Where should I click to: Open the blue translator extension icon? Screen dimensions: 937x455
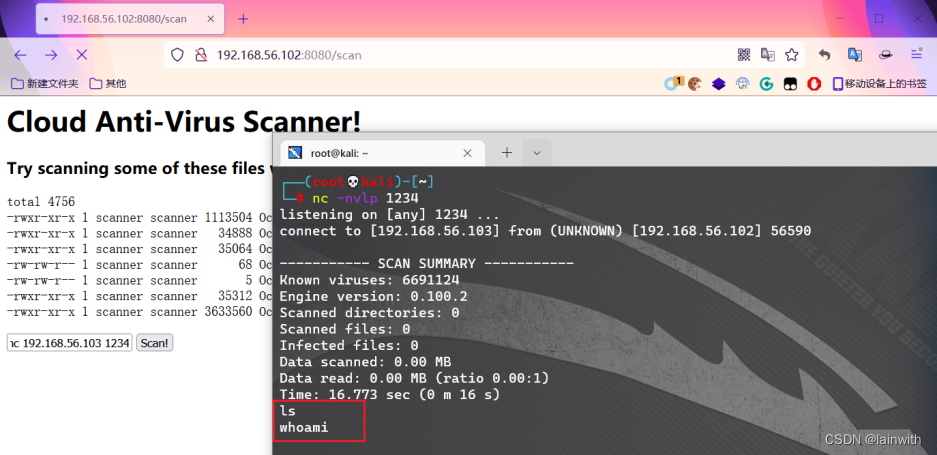(x=855, y=55)
